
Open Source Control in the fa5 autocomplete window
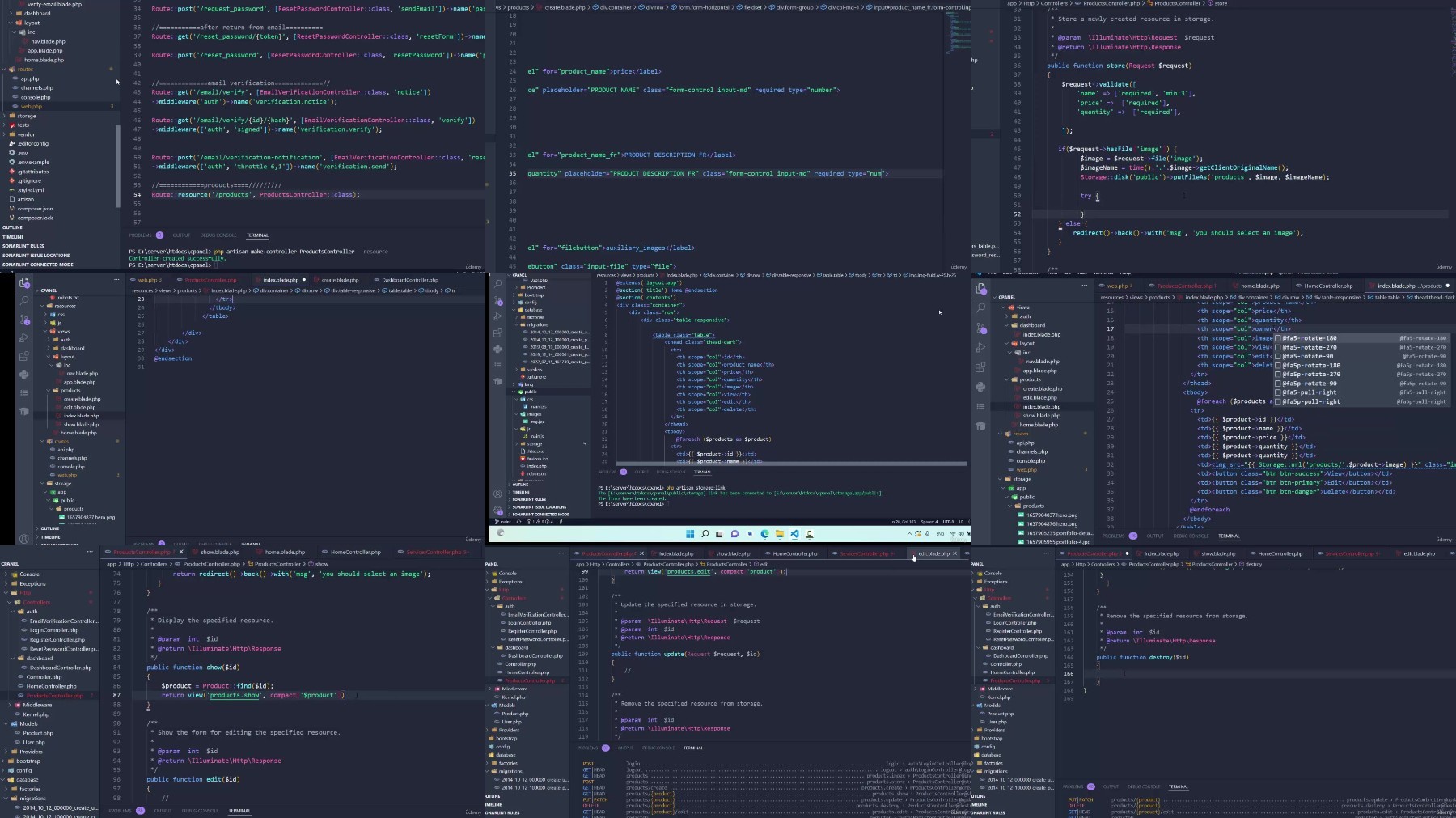point(981,328)
